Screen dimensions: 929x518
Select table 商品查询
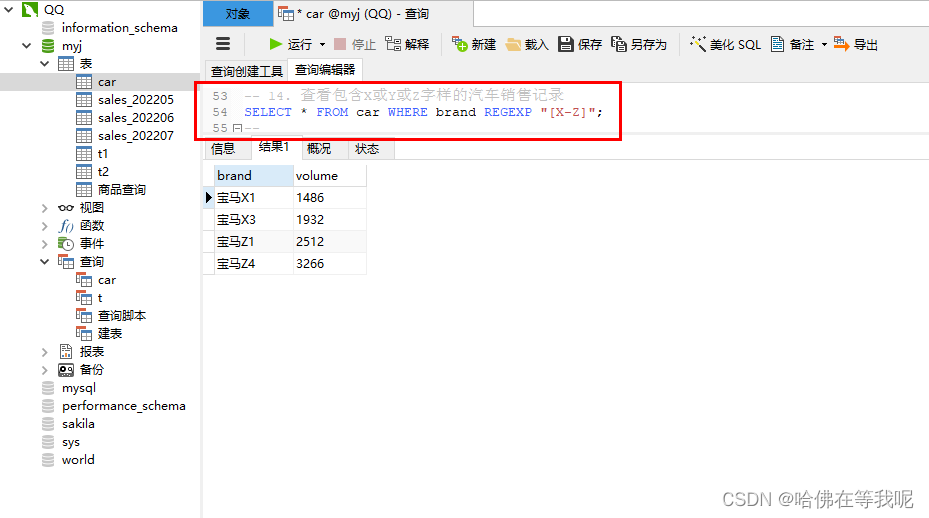pos(121,190)
